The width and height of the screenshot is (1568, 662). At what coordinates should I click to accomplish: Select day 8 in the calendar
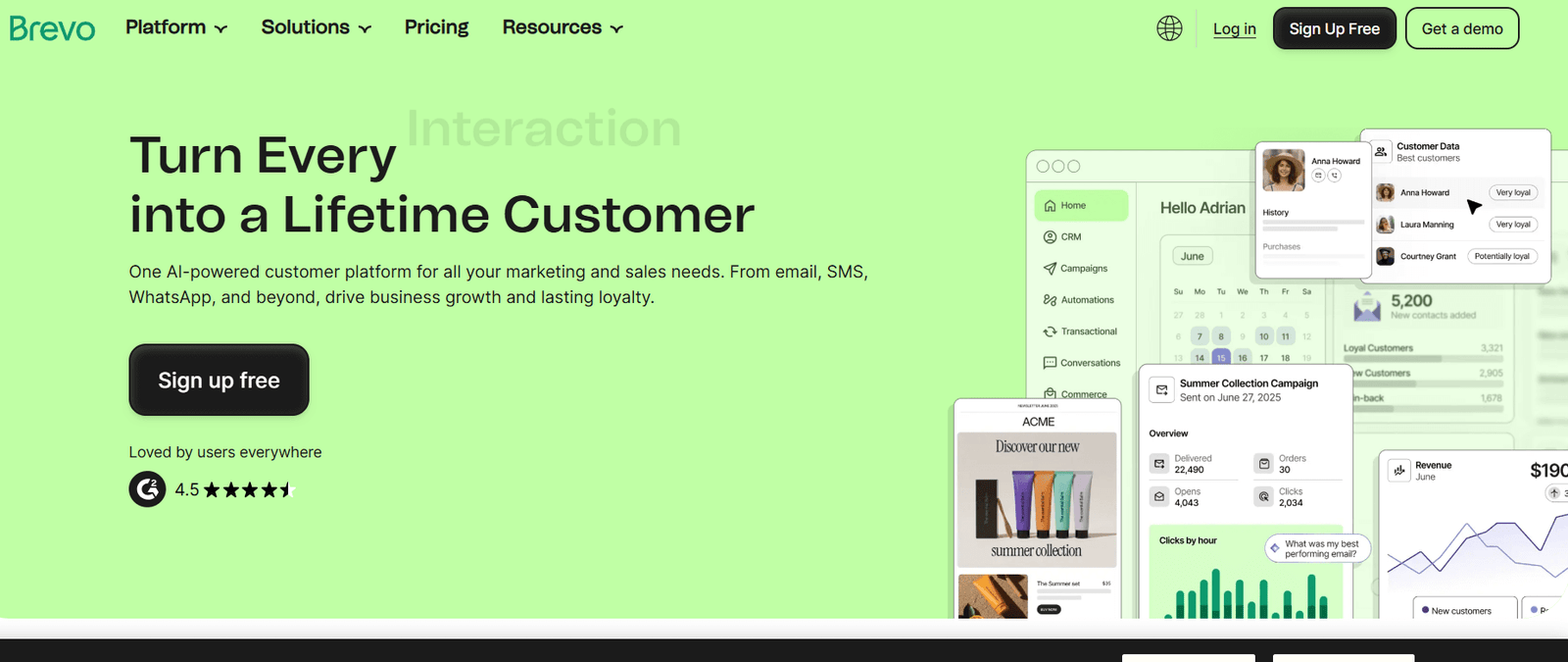[x=1221, y=336]
